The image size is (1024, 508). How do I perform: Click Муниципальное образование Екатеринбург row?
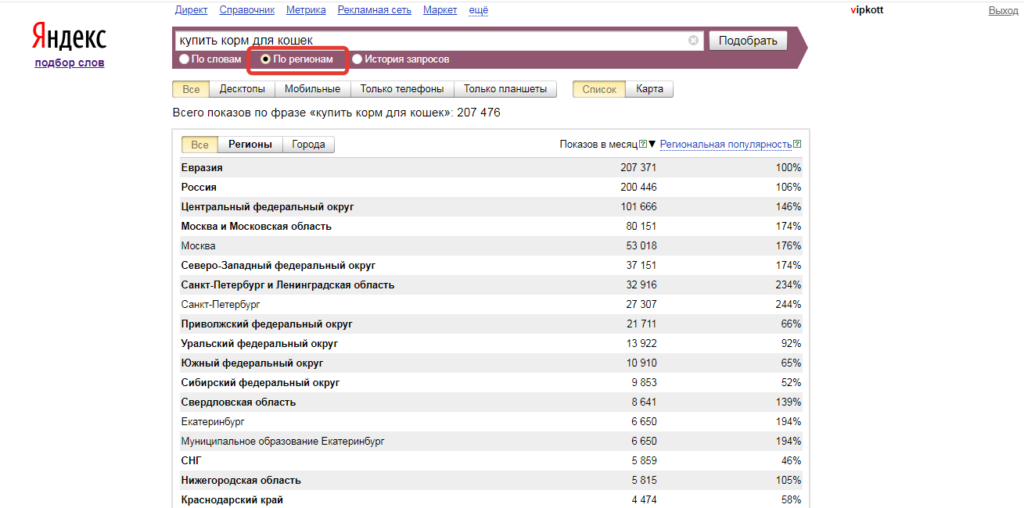click(x=491, y=441)
